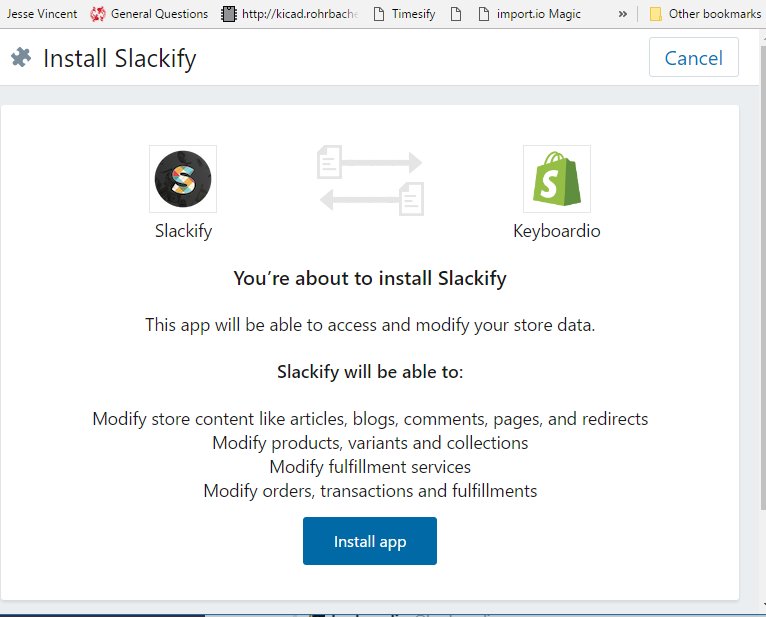766x617 pixels.
Task: Click the page icon beside import.io Magic
Action: coord(484,14)
